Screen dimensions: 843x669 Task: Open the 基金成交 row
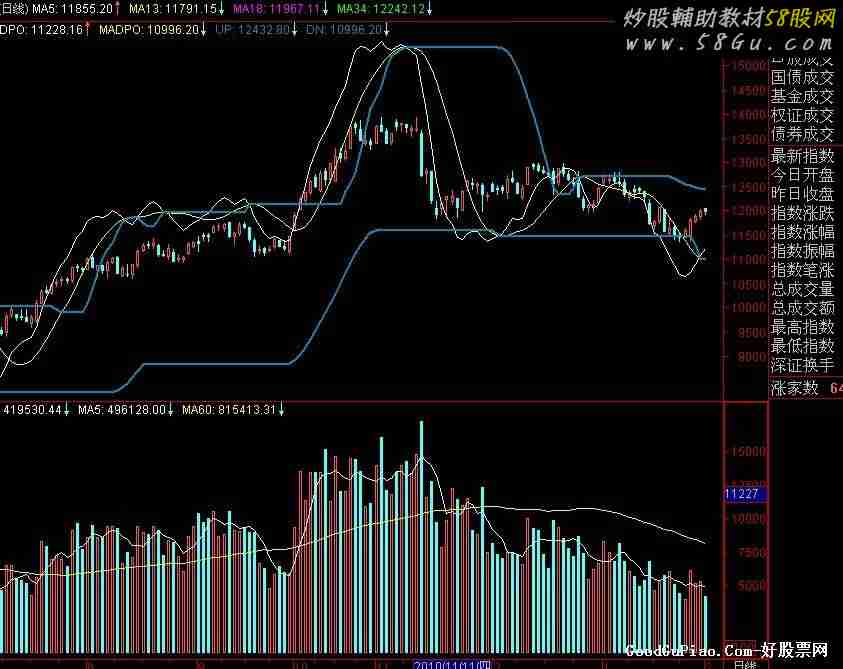point(801,96)
